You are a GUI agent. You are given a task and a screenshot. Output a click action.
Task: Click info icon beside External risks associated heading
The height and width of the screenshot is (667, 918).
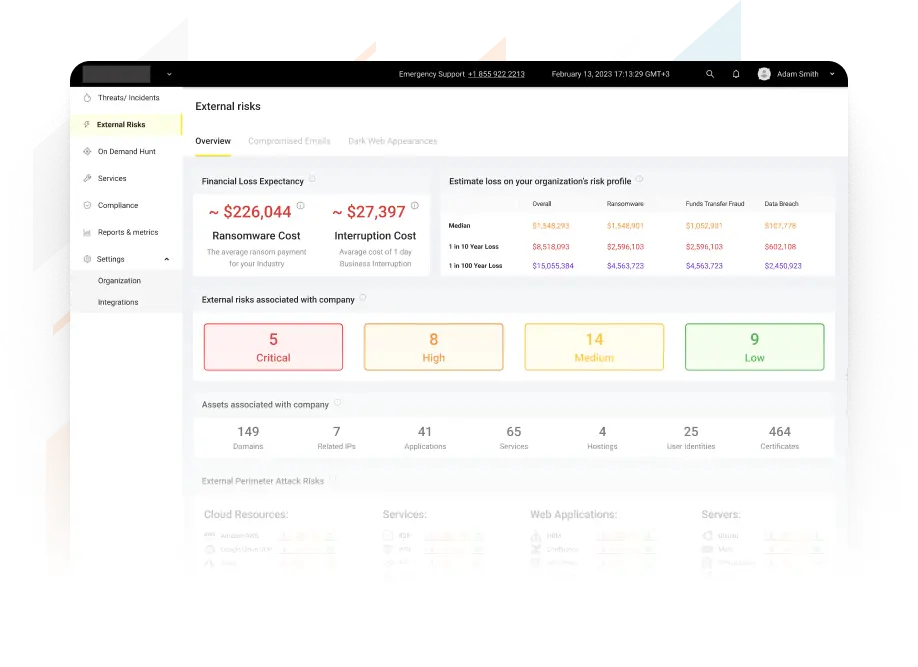point(363,297)
